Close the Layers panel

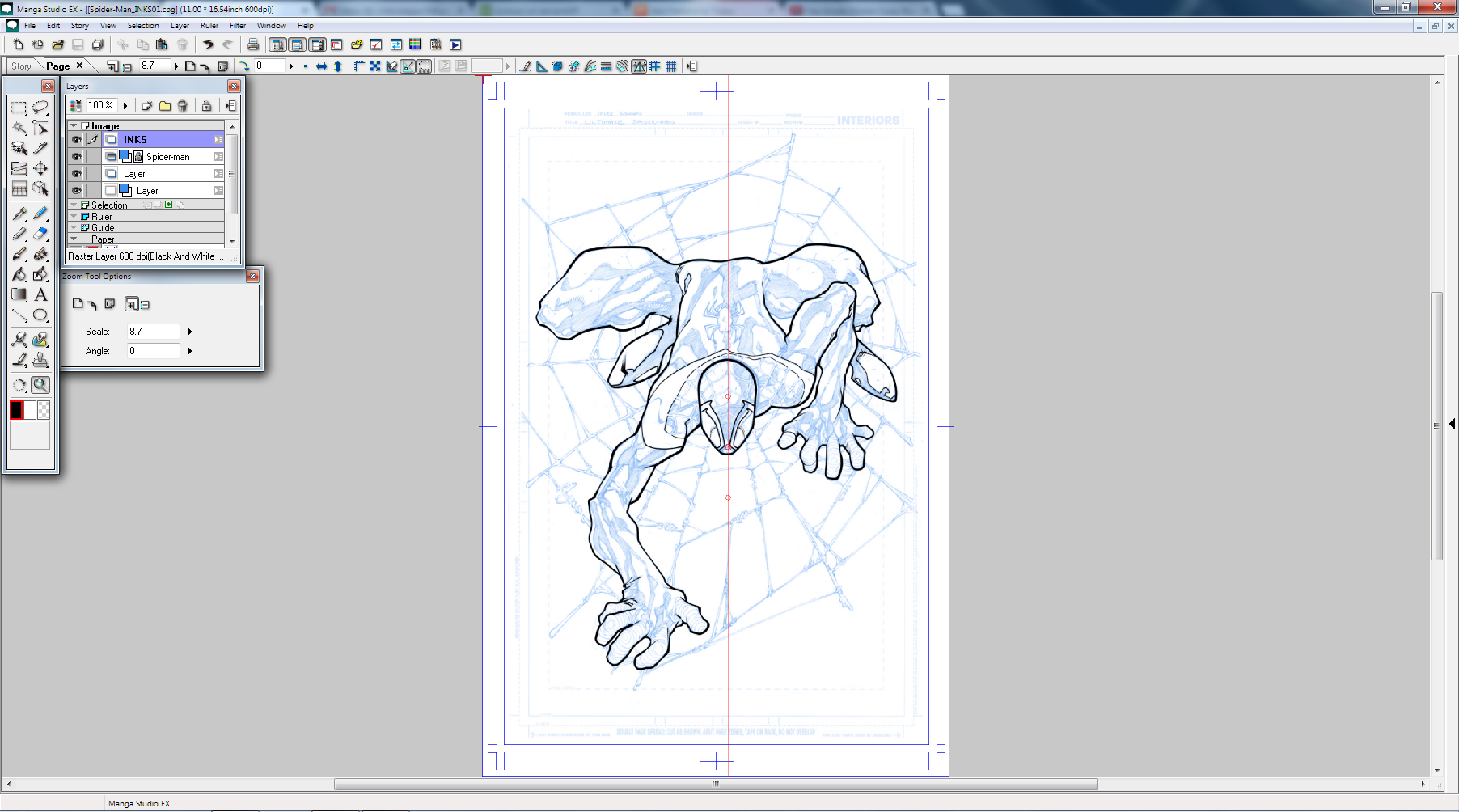(x=234, y=87)
